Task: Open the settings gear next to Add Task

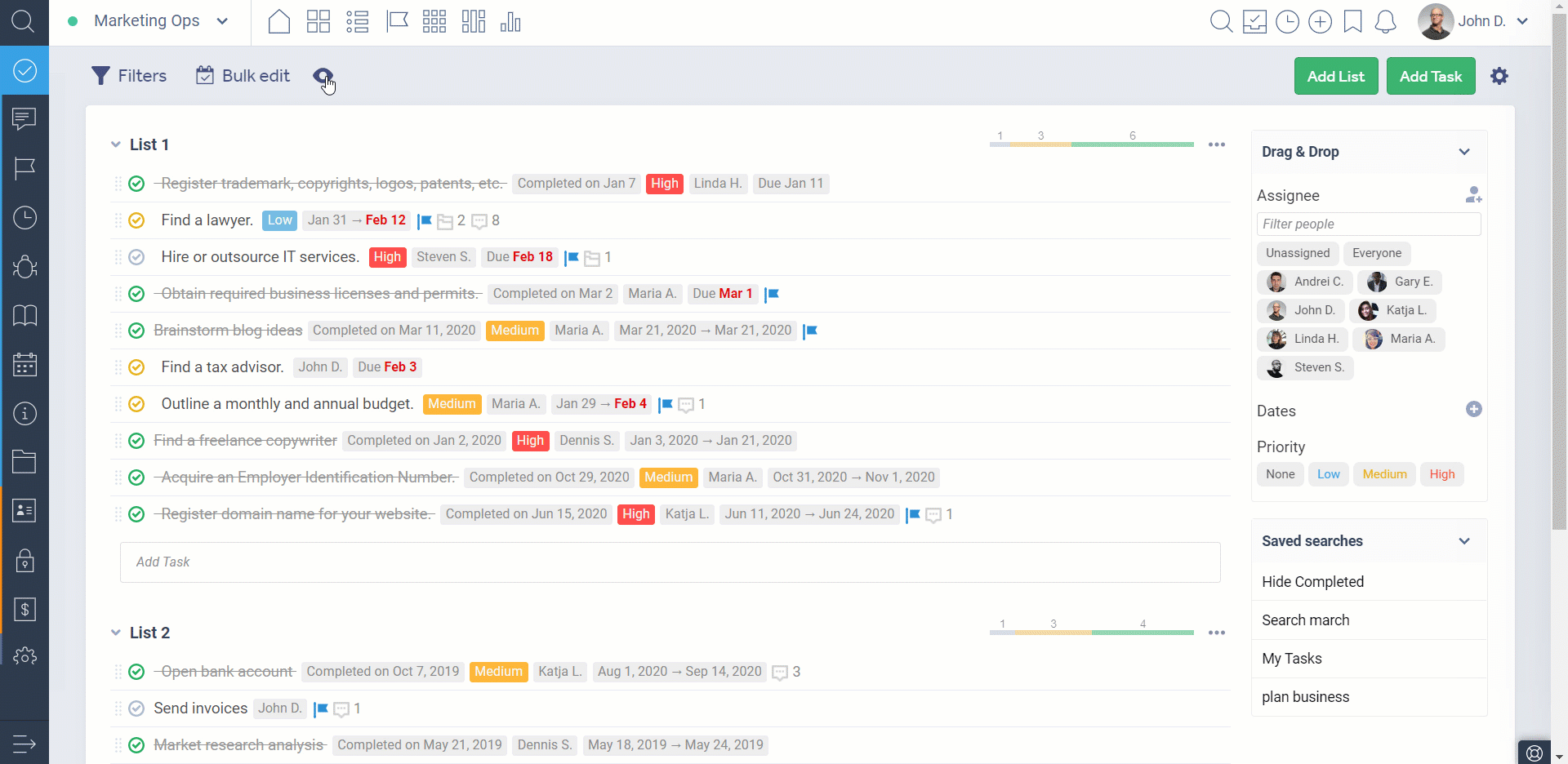Action: coord(1499,76)
